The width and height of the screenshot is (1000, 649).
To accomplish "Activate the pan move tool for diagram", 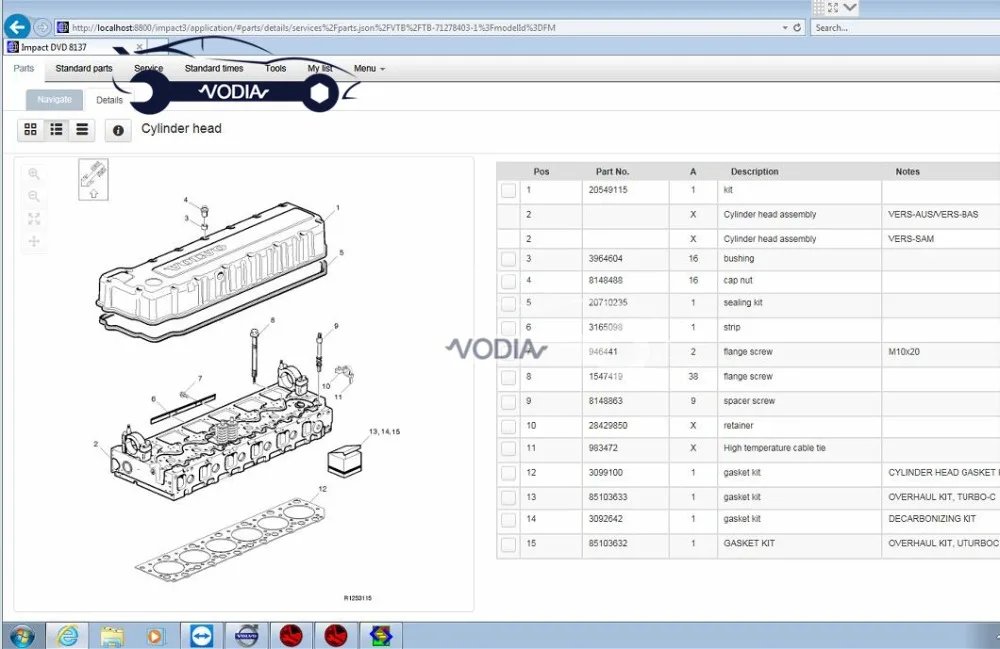I will click(x=34, y=241).
